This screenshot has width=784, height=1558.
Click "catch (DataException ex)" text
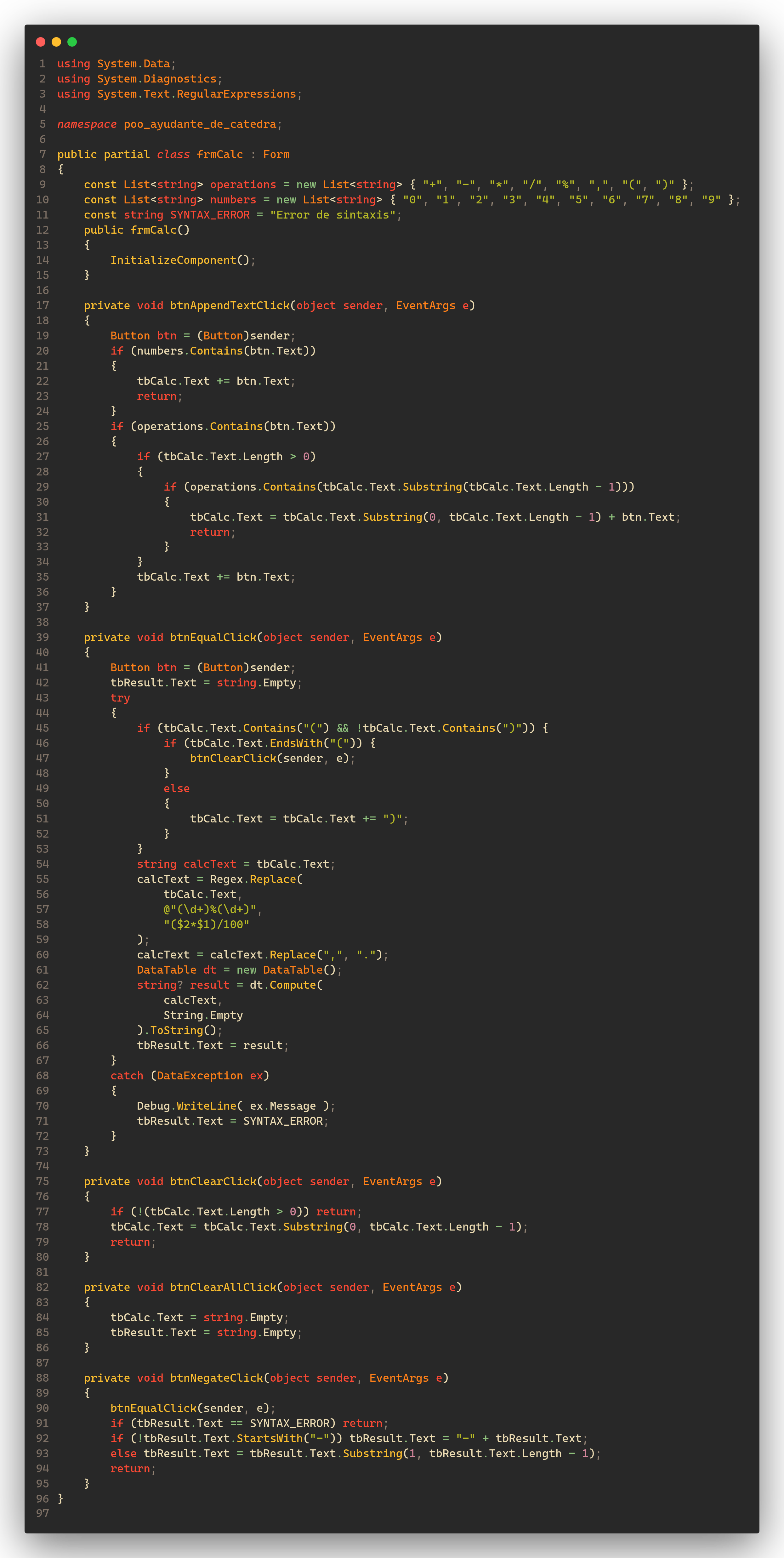point(190,1076)
